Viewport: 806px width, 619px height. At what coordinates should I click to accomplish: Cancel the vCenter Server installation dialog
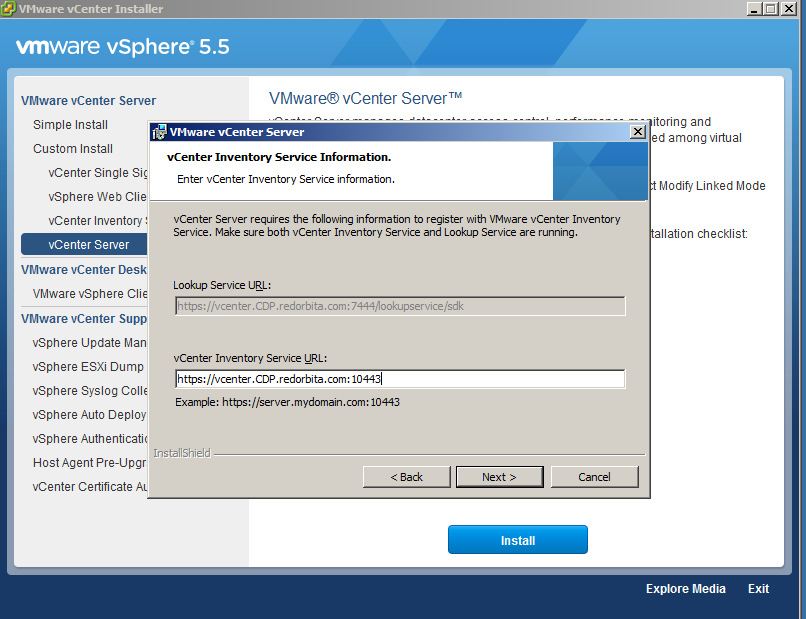click(x=594, y=477)
